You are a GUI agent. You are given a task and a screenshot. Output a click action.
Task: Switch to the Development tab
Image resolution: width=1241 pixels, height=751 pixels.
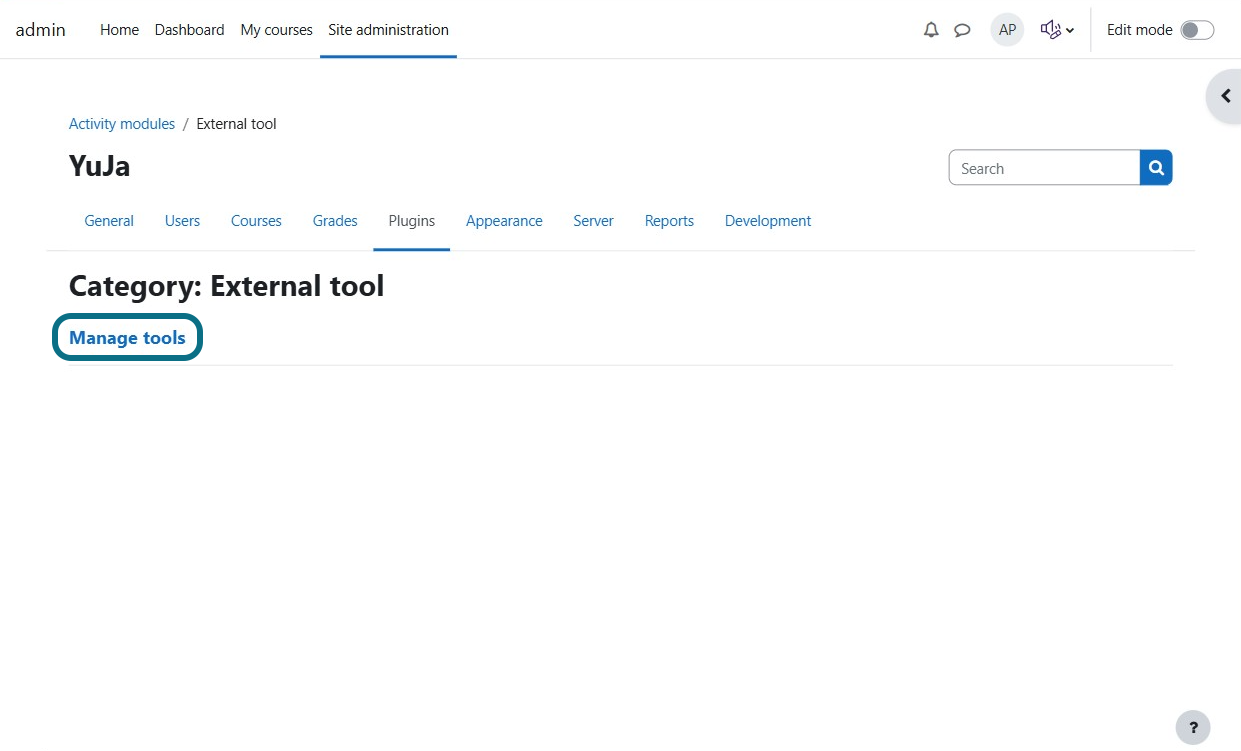(x=768, y=221)
